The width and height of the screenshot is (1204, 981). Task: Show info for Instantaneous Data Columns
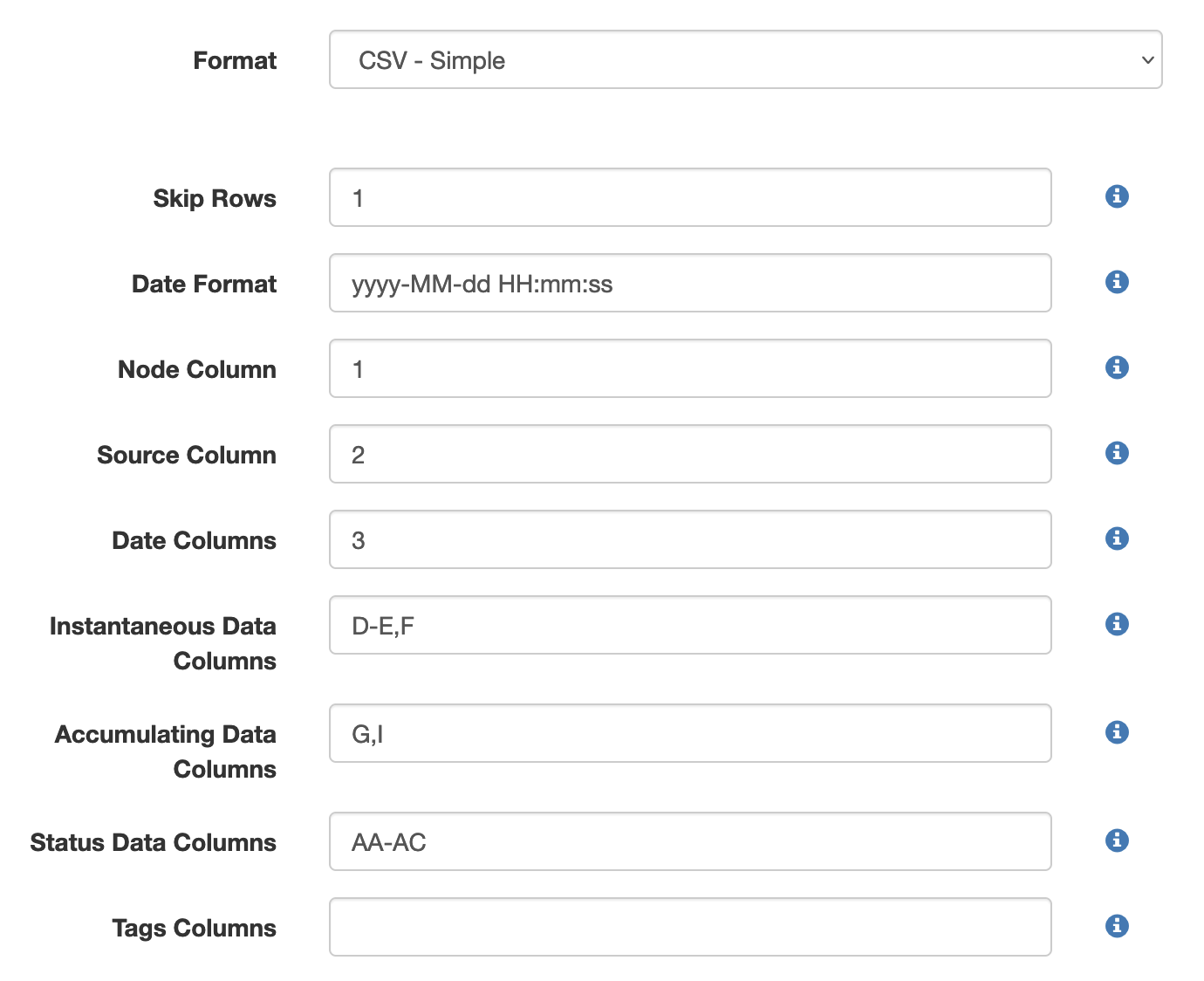pos(1117,624)
